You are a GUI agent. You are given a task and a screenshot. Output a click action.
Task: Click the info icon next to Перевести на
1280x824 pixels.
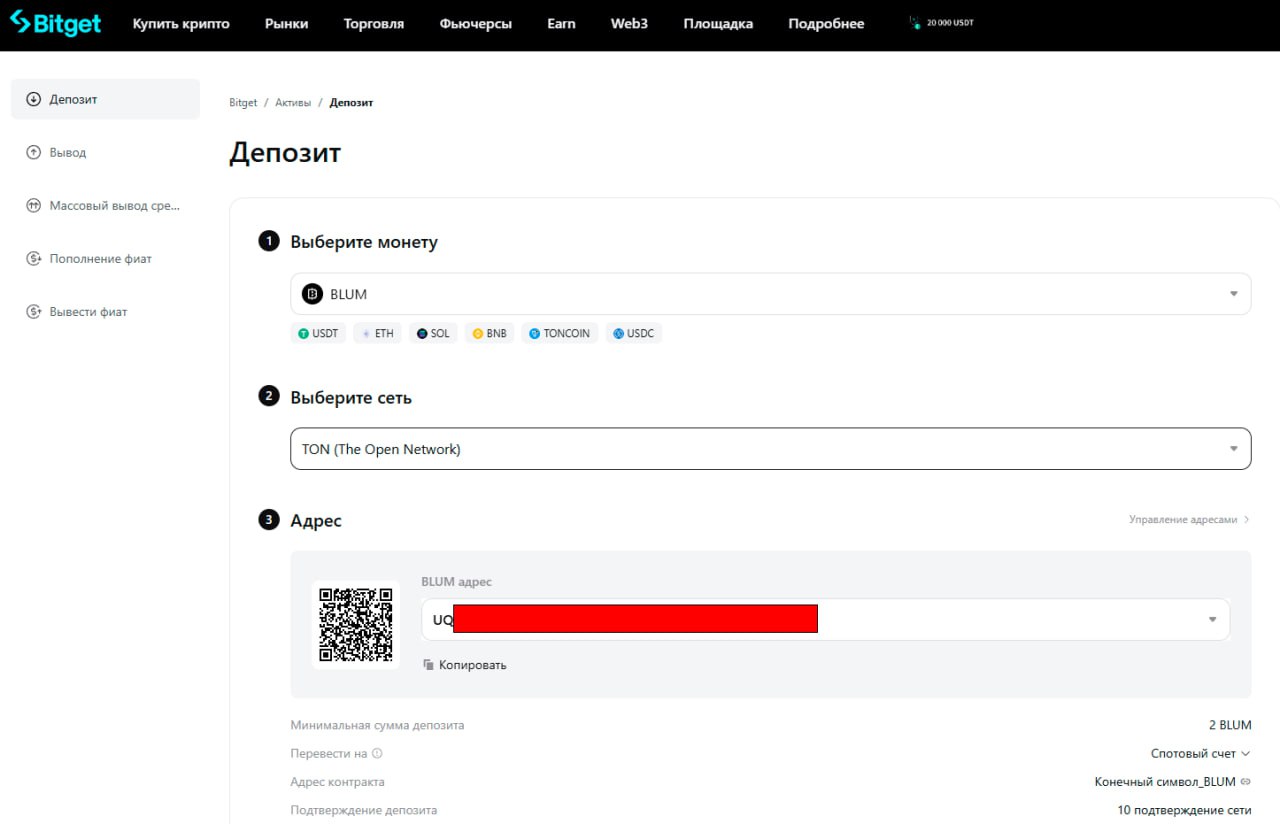[x=377, y=754]
